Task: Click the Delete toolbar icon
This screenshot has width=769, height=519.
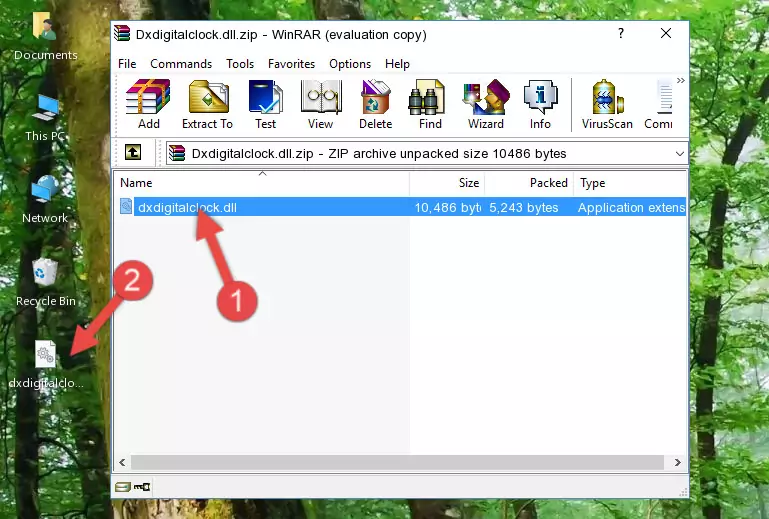Action: 376,104
